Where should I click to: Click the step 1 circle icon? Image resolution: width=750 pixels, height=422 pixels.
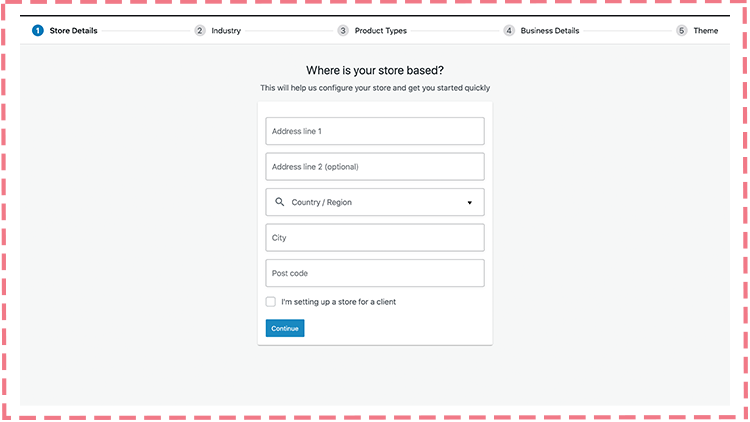(38, 31)
